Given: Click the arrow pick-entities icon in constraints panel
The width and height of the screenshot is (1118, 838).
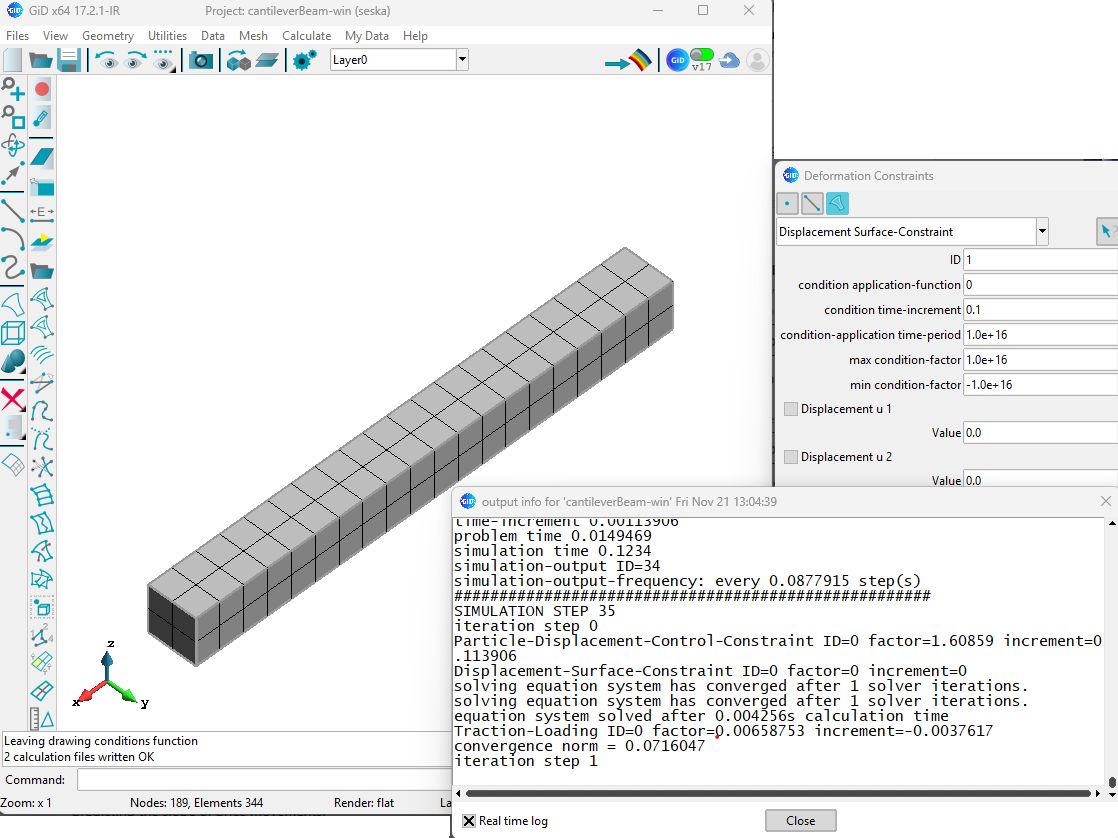Looking at the screenshot, I should coord(1107,232).
